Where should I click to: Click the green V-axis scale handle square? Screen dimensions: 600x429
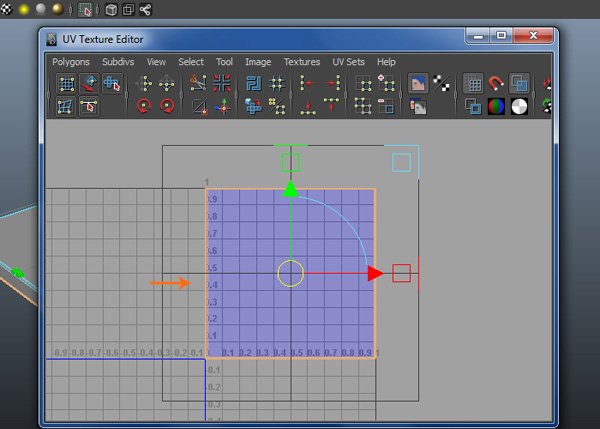[291, 162]
